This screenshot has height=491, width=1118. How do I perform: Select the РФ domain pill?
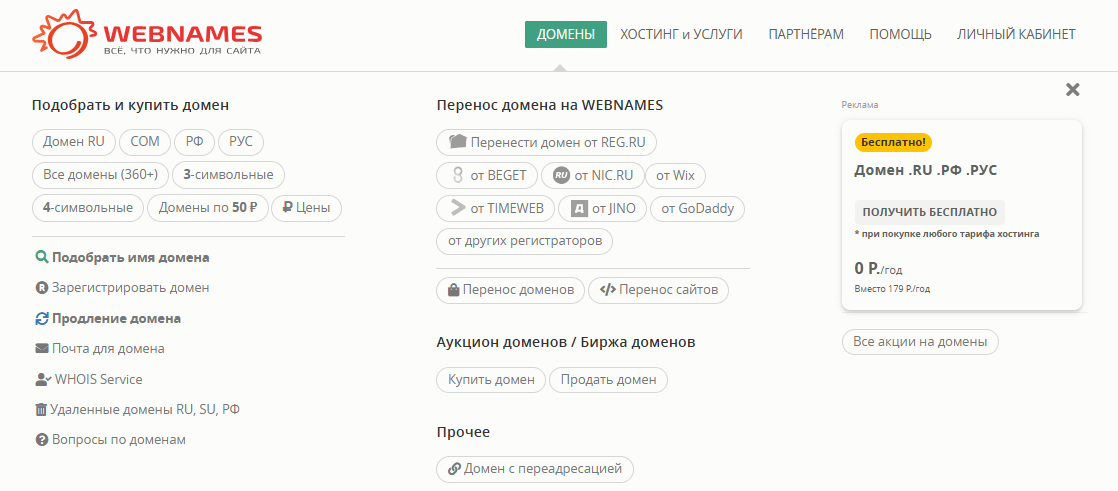(195, 141)
